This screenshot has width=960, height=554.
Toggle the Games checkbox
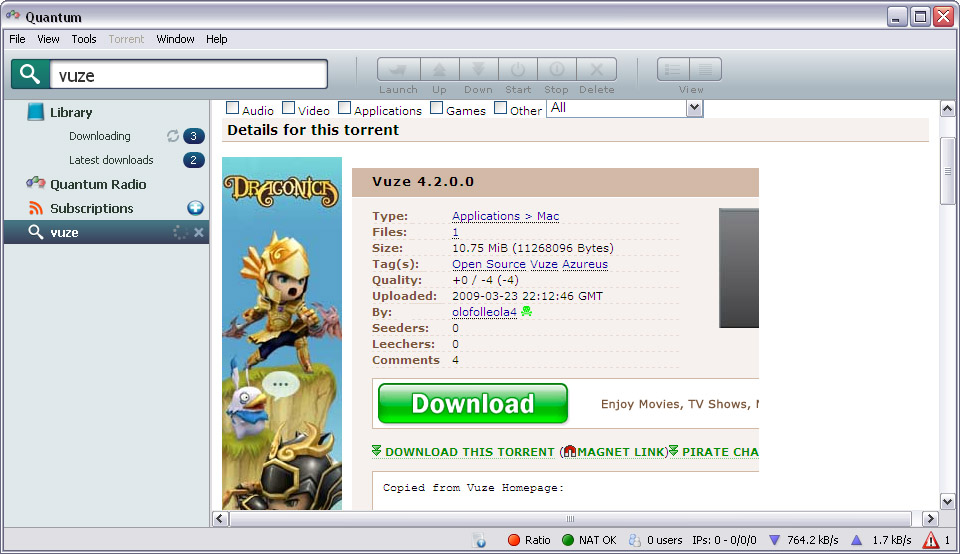point(437,108)
